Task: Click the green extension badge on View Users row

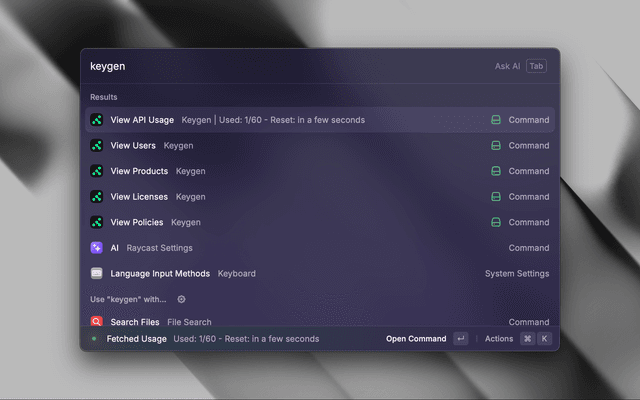Action: [x=495, y=146]
